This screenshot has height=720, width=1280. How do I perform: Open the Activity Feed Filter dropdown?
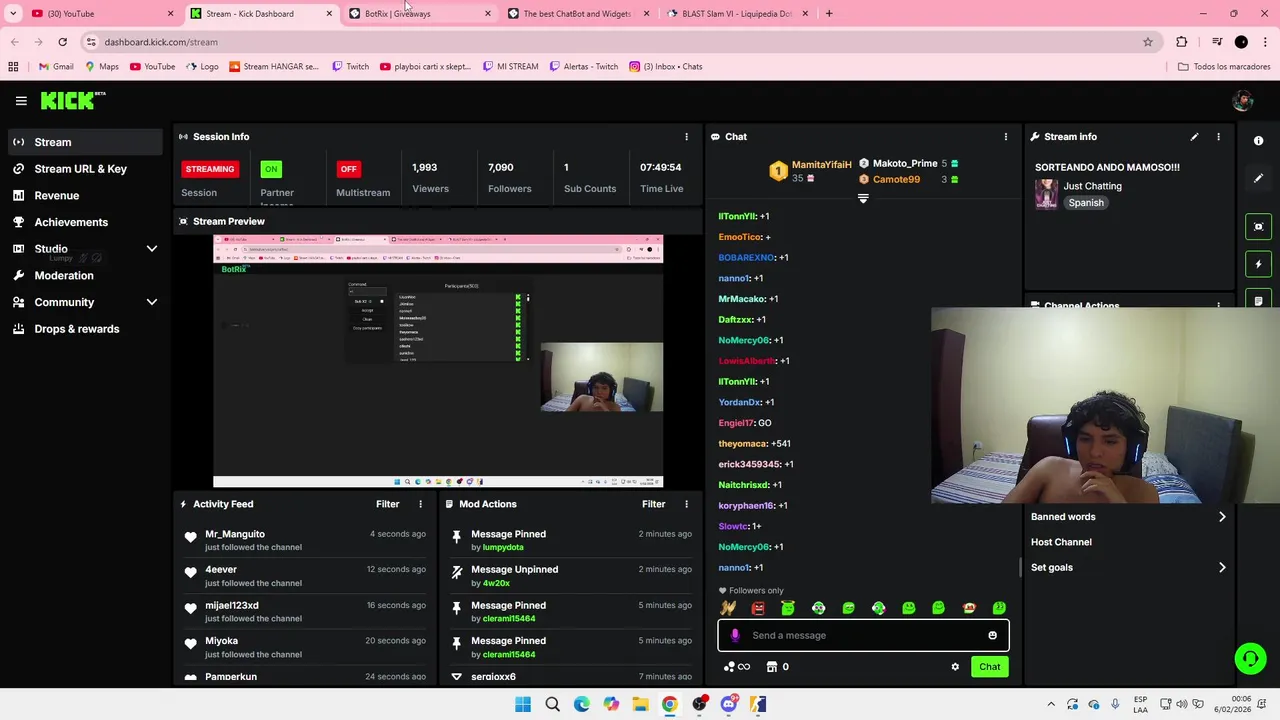[387, 504]
